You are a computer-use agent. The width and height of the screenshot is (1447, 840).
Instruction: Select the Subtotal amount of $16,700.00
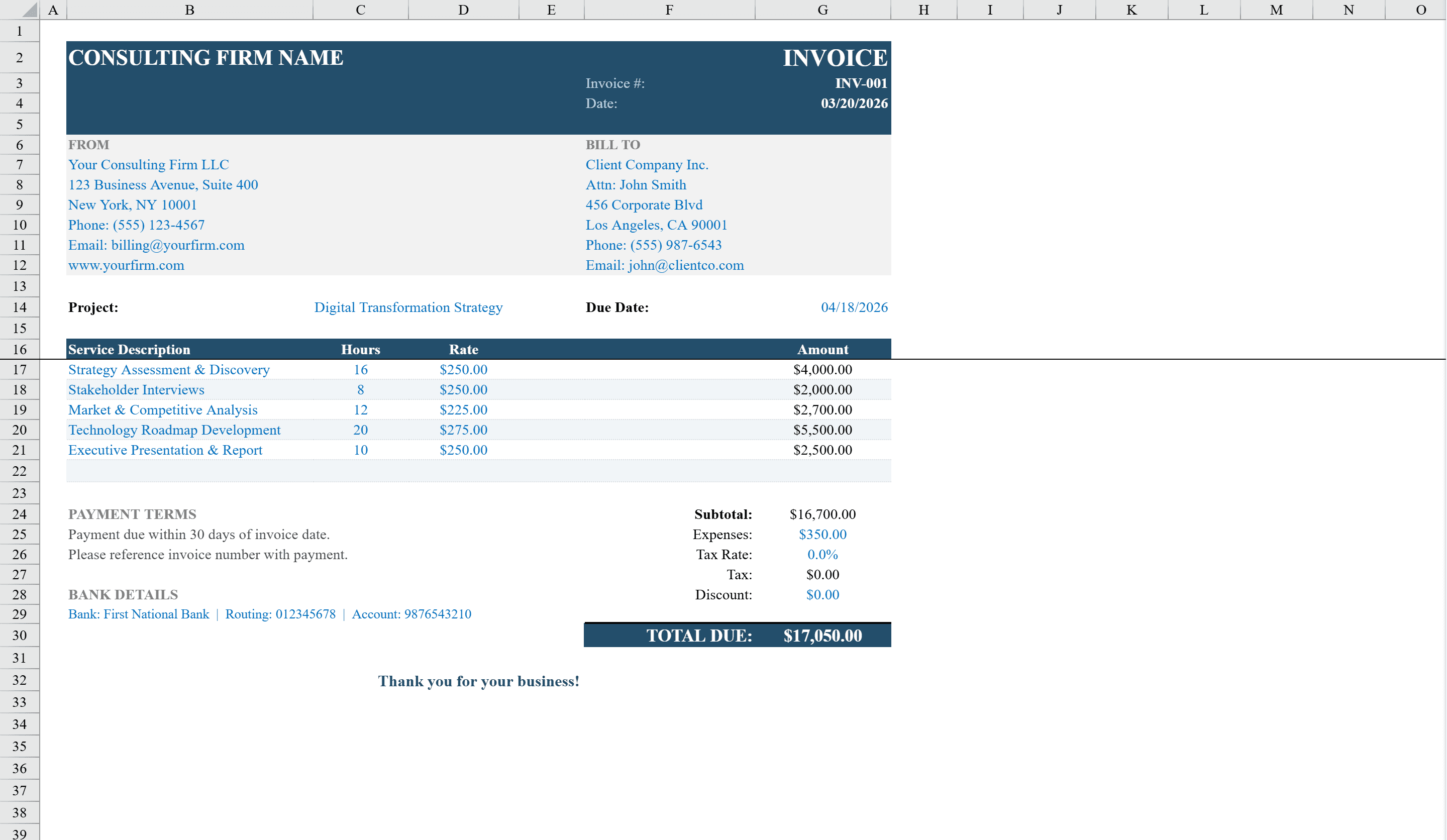(x=823, y=514)
